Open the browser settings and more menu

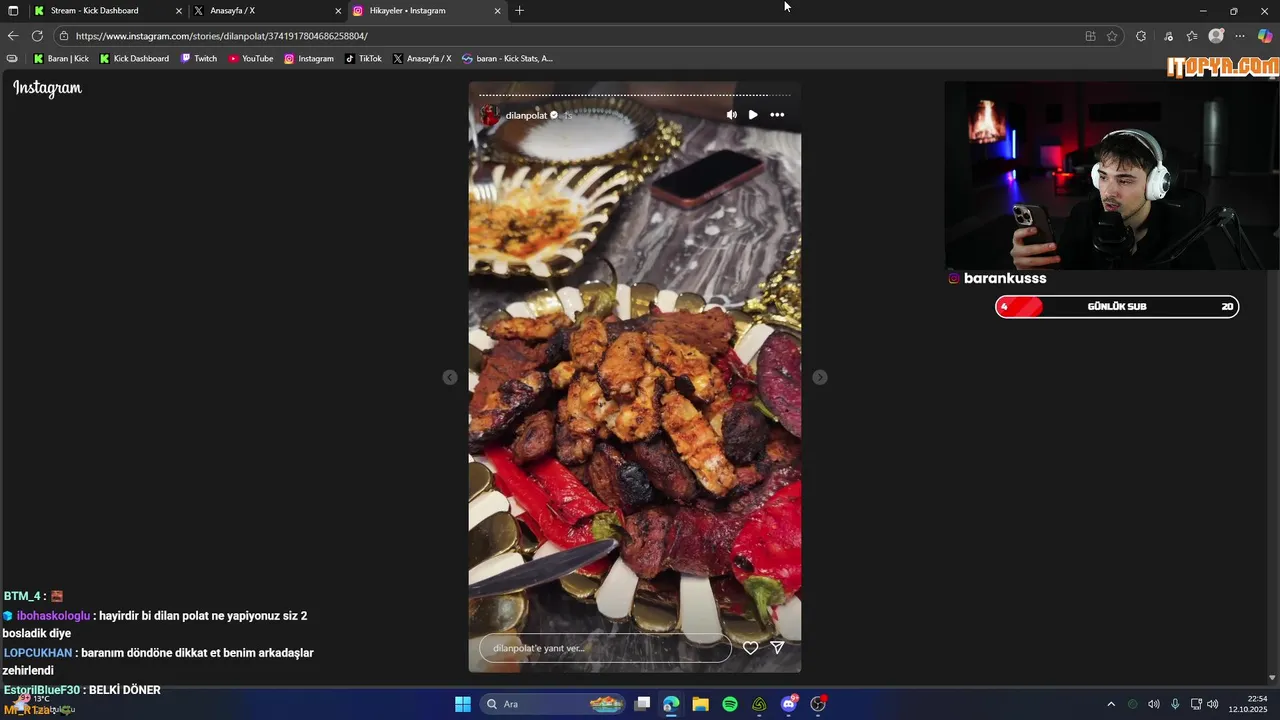coord(1240,36)
